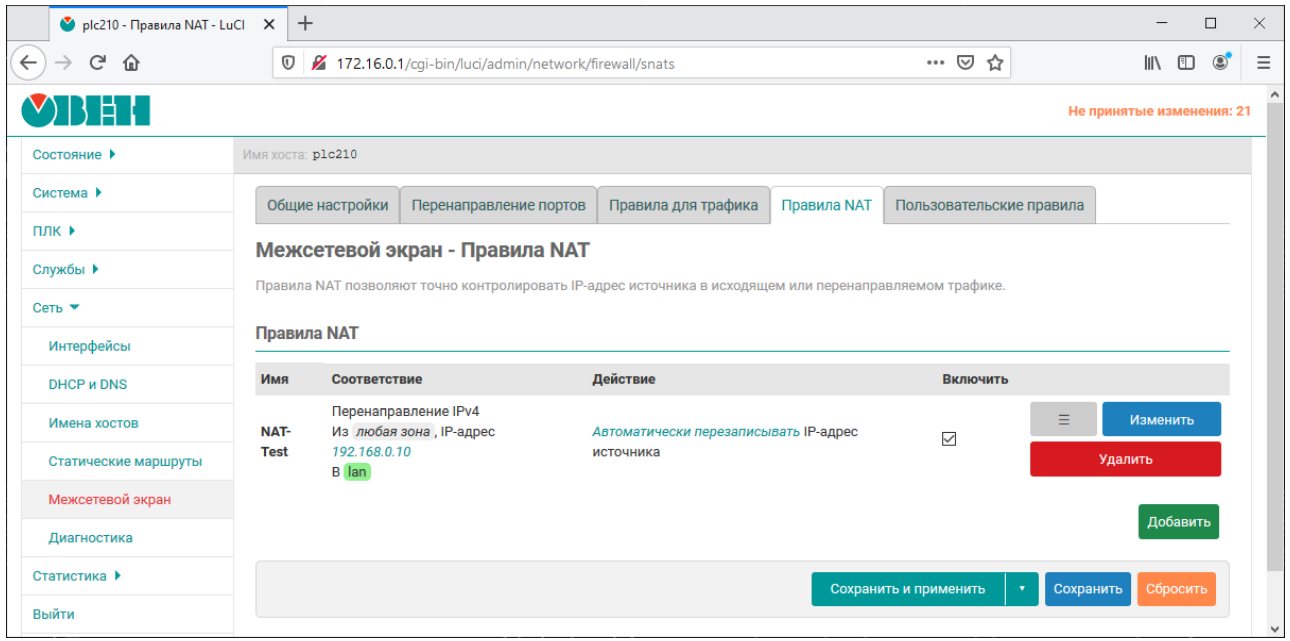Click the OWEN logo

[86, 111]
